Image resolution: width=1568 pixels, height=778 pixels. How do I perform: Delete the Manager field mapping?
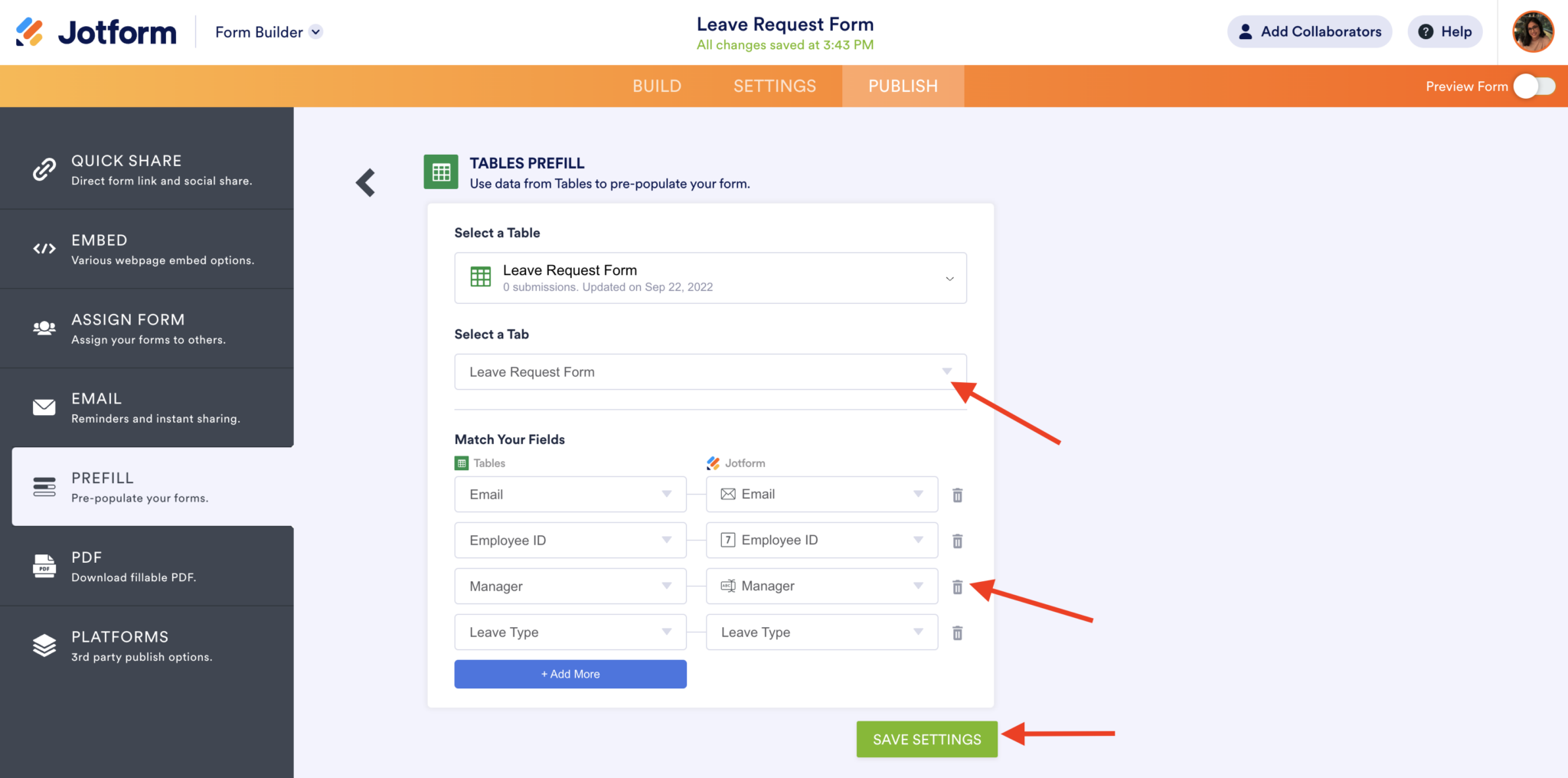click(957, 586)
